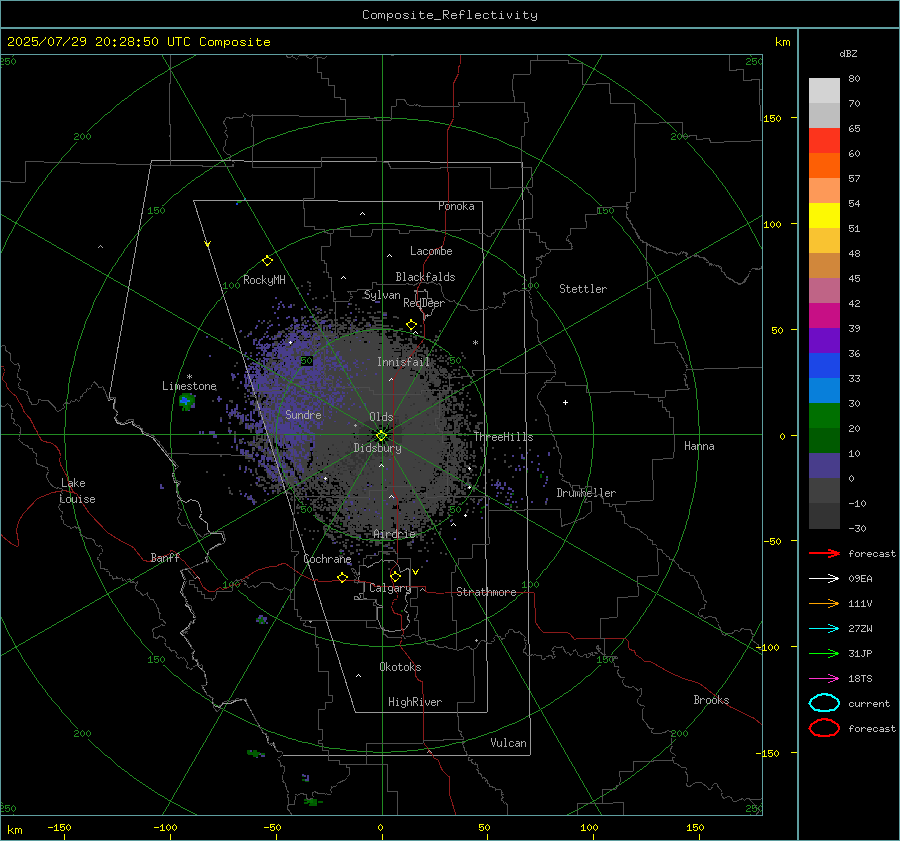
Task: Select the green 20-30 dBZ color swatch
Action: coord(824,415)
